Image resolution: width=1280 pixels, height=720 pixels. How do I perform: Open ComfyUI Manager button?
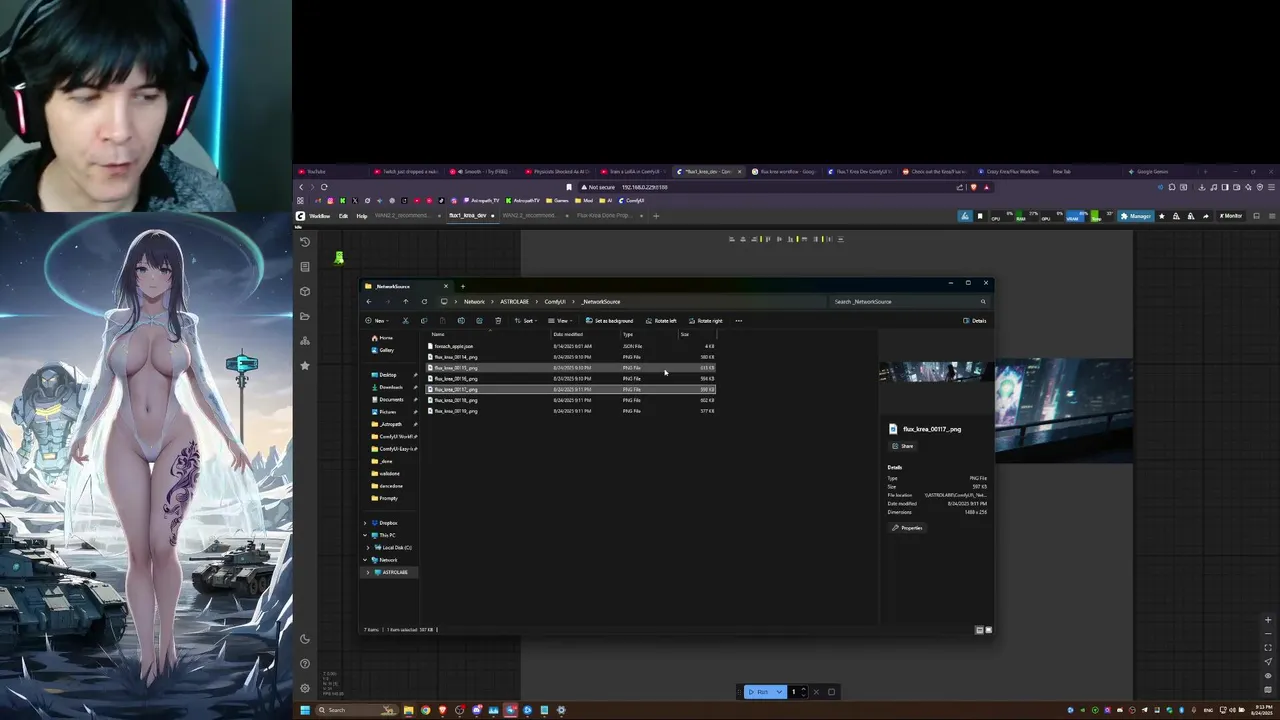1136,216
